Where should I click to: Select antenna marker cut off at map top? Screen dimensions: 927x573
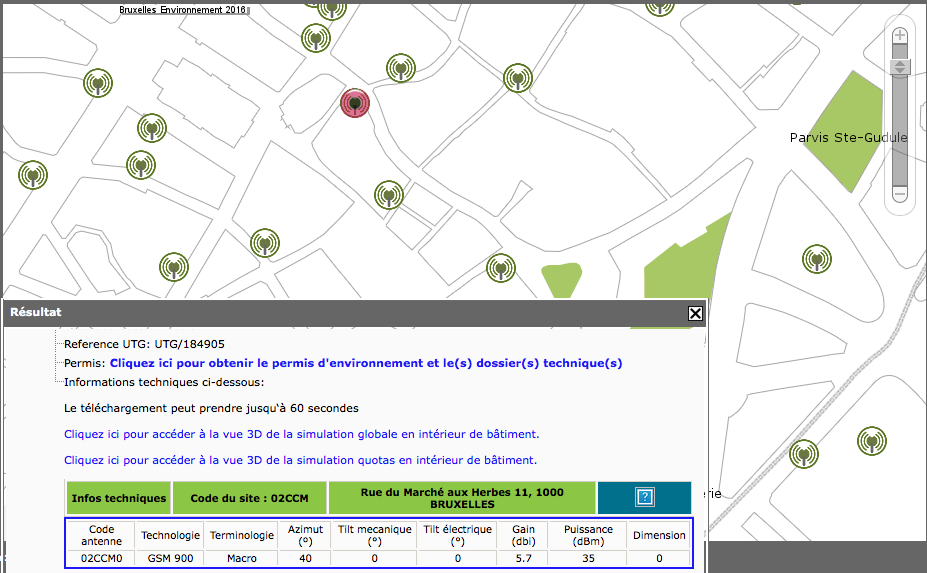(659, 5)
